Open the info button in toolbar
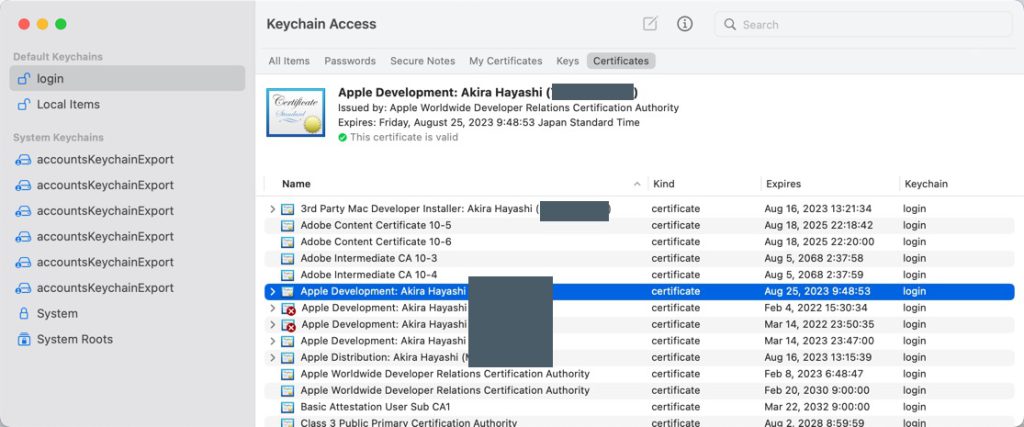Viewport: 1024px width, 427px height. (684, 24)
